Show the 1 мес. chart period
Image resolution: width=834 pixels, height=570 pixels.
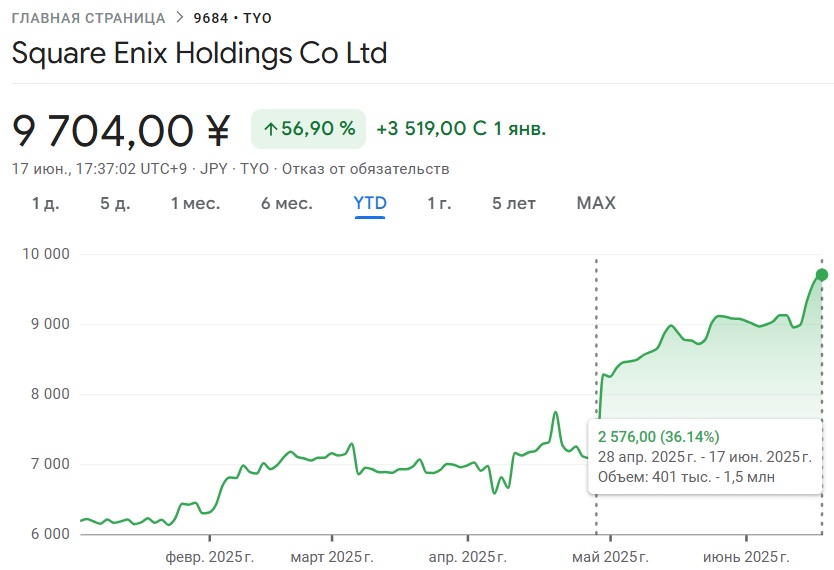click(195, 203)
